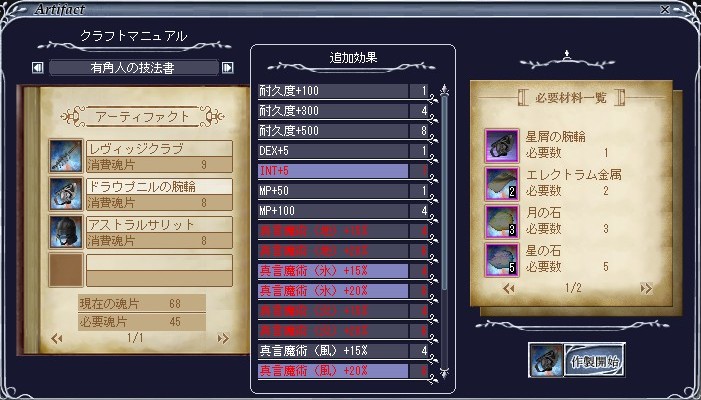Screen dimensions: 701x400
Task: Click the ドラウプニルの腕輪 bracelet icon
Action: (x=66, y=194)
